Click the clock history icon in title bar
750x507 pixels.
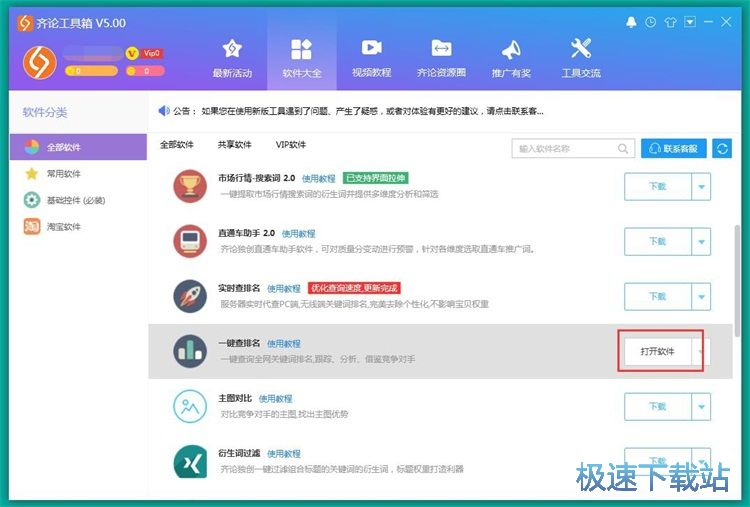click(651, 22)
